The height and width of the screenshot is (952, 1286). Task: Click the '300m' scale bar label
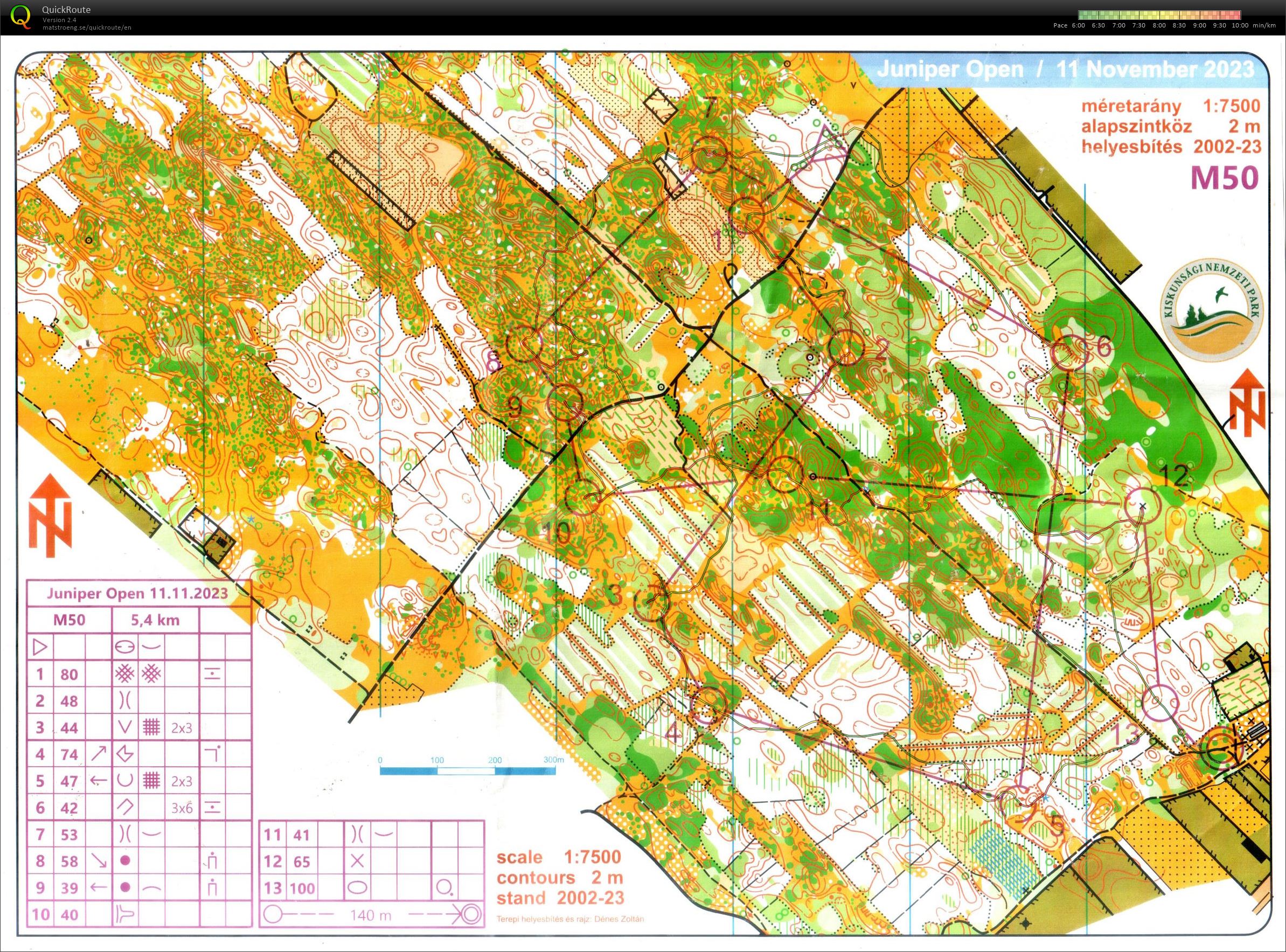(553, 760)
